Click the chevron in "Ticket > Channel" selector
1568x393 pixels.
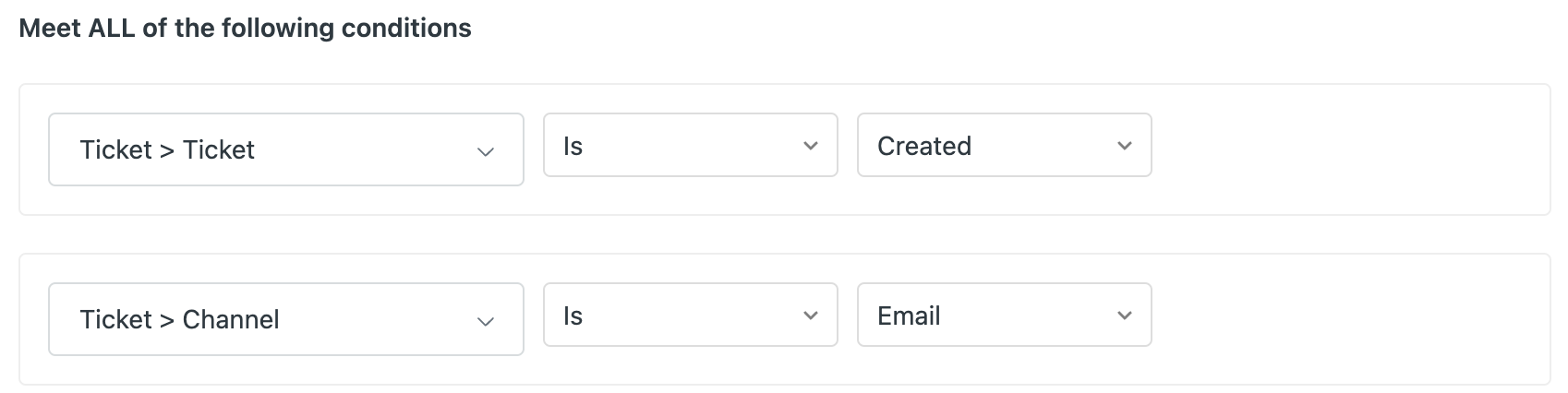click(x=486, y=321)
